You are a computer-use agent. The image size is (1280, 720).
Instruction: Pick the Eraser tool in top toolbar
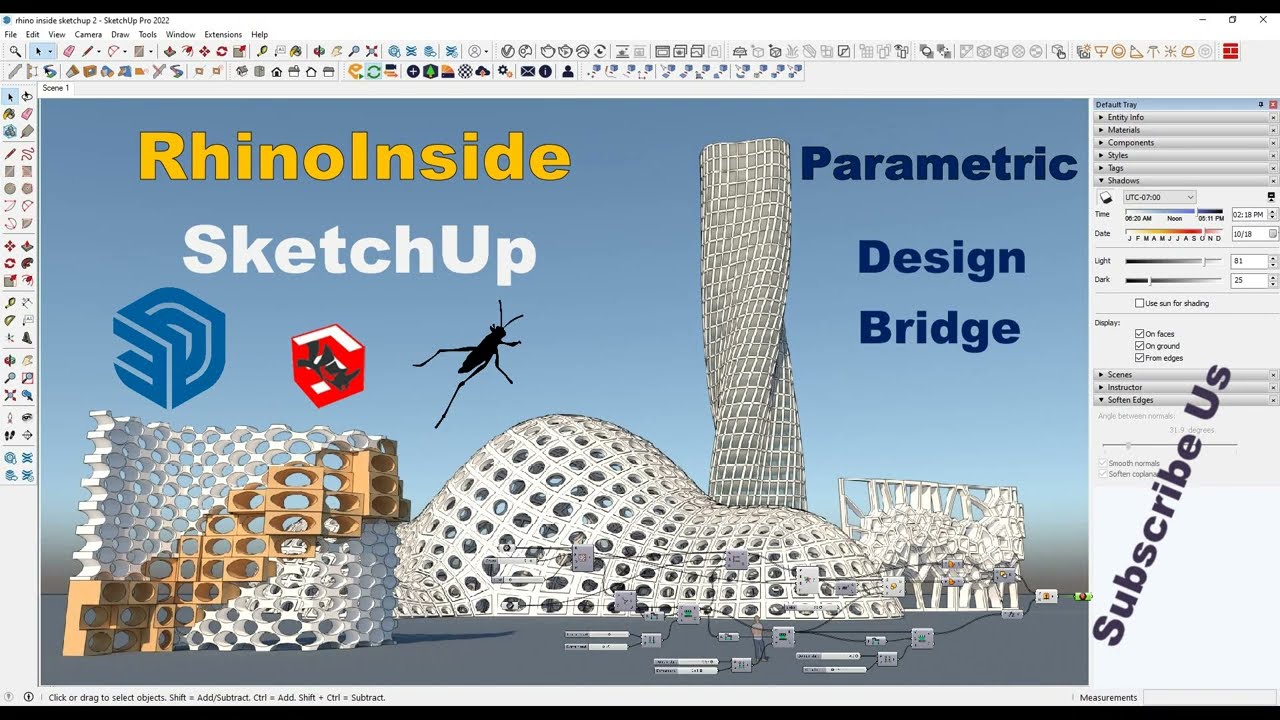(69, 51)
